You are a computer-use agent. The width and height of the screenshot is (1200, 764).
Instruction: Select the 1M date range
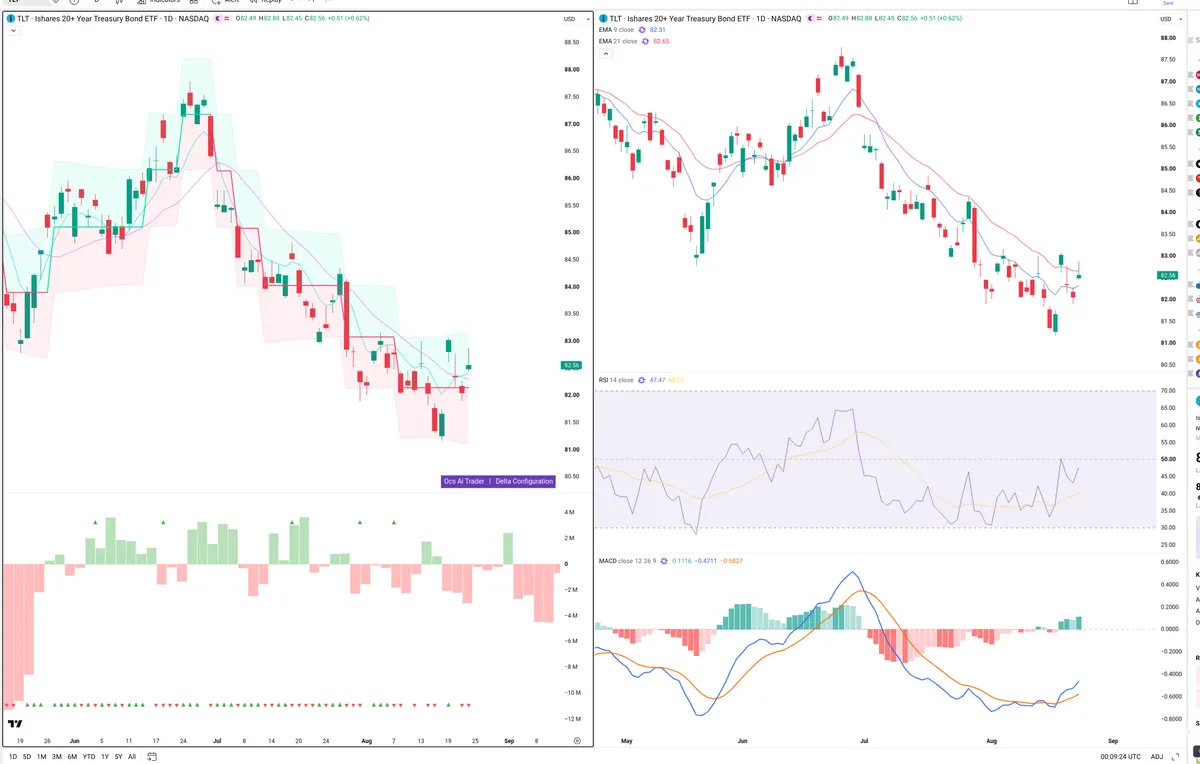tap(41, 756)
